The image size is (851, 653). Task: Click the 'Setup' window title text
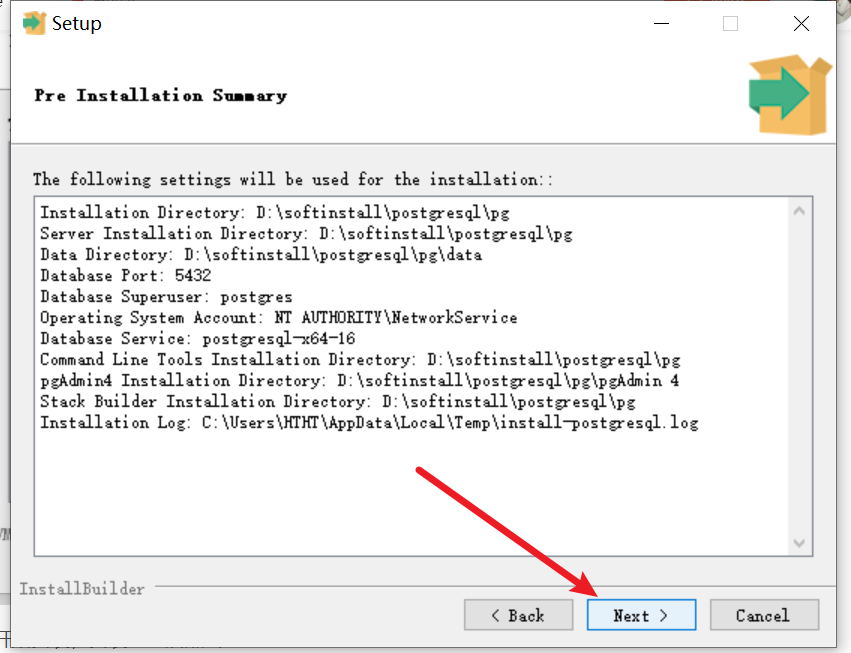(77, 23)
